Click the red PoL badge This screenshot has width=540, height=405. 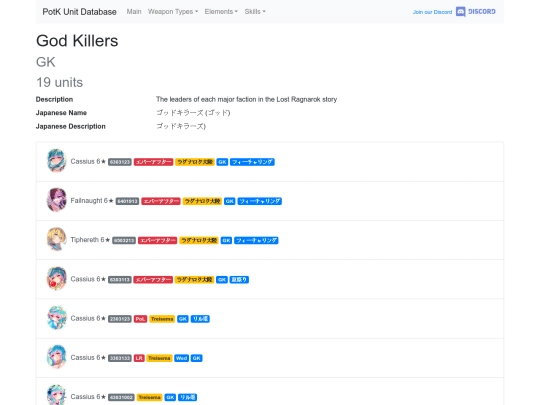click(x=140, y=319)
